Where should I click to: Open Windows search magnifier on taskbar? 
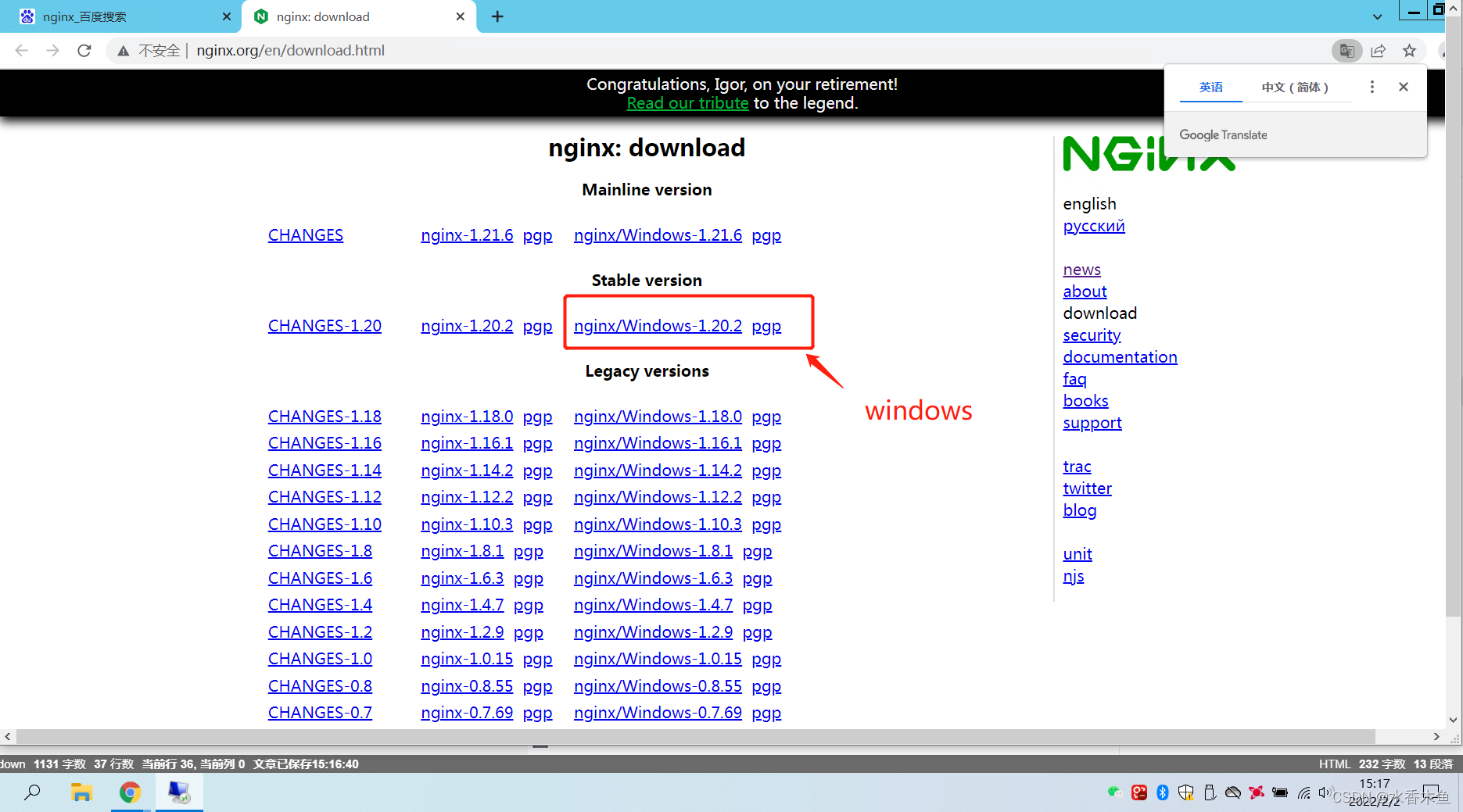(32, 792)
